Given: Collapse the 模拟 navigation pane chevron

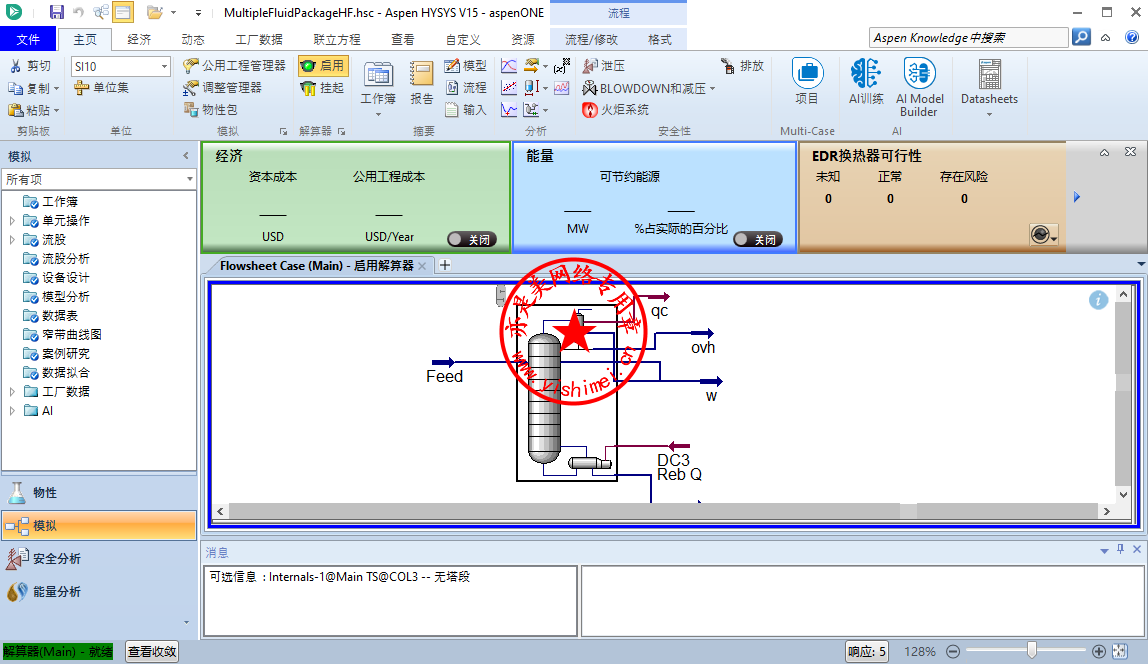Looking at the screenshot, I should pos(186,156).
